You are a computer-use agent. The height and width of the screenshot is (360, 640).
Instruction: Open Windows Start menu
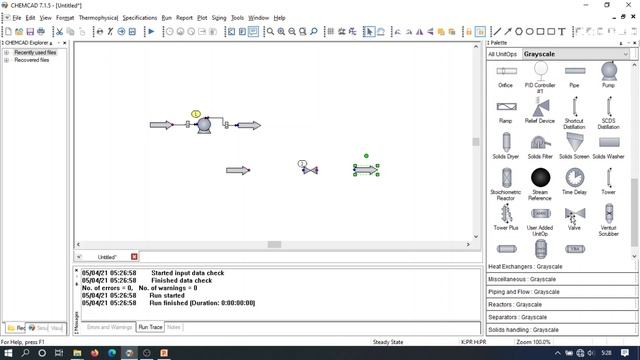(8, 353)
